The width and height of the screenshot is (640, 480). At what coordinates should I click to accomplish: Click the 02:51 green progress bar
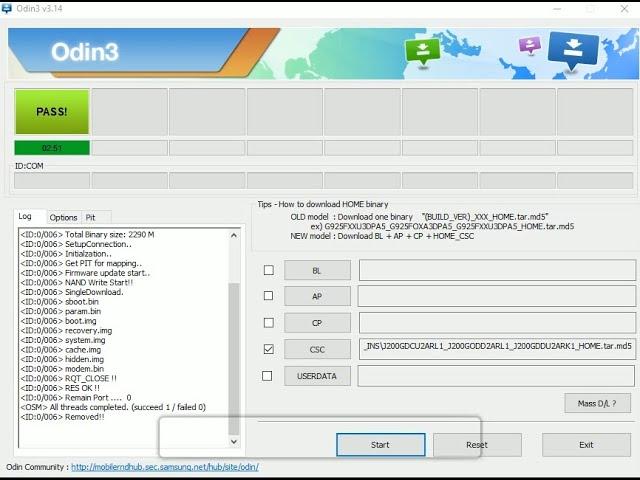[x=52, y=148]
